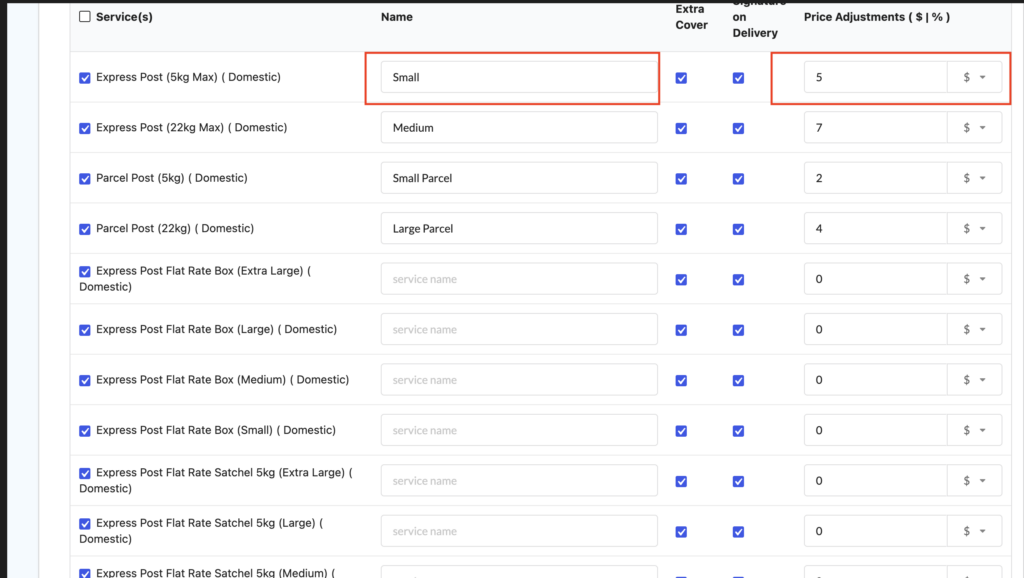Toggle Extra Cover for Express Post (5kg Max)
Image resolution: width=1024 pixels, height=578 pixels.
click(x=681, y=78)
